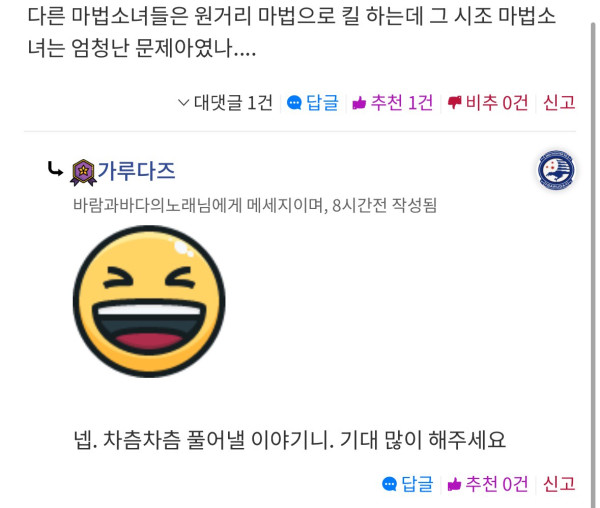The height and width of the screenshot is (508, 600).
Task: Click the purple thumbs-up icon beside 추천 0건
Action: coord(454,484)
